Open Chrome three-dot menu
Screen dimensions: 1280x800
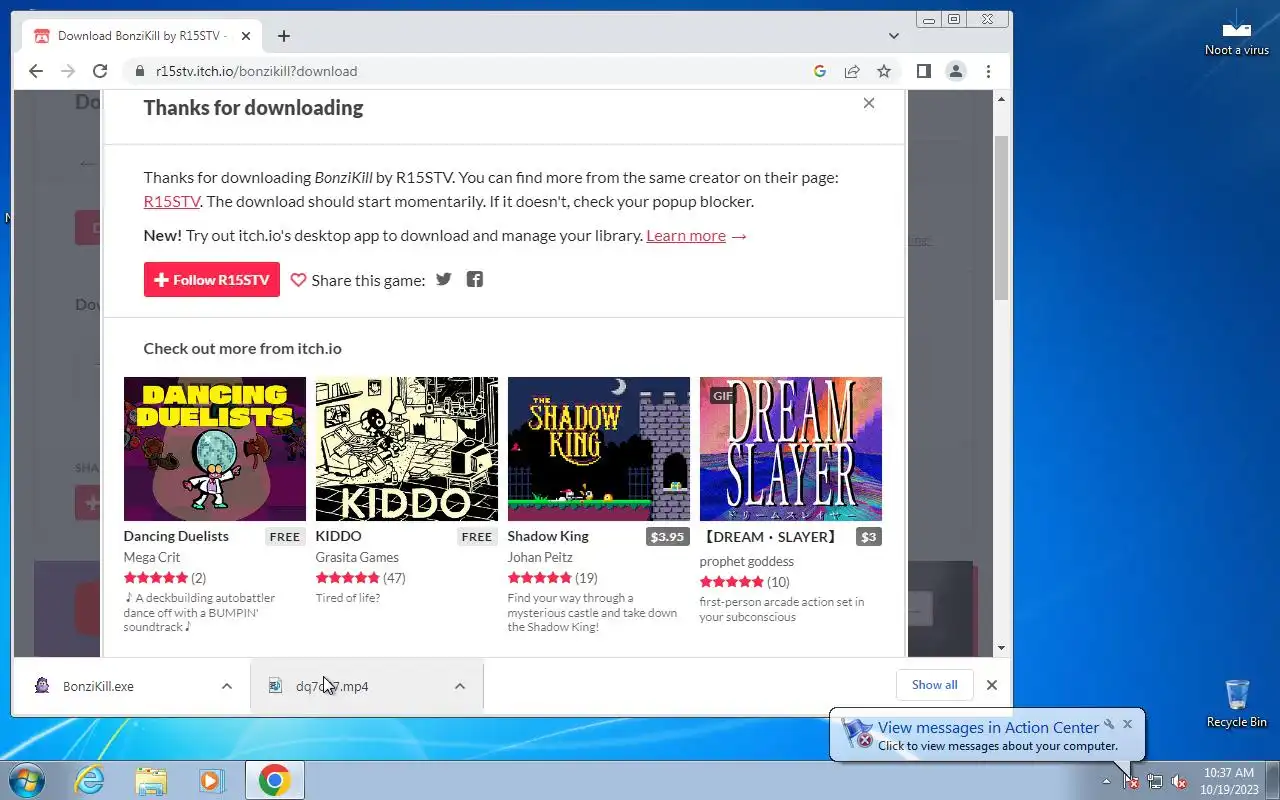(988, 71)
